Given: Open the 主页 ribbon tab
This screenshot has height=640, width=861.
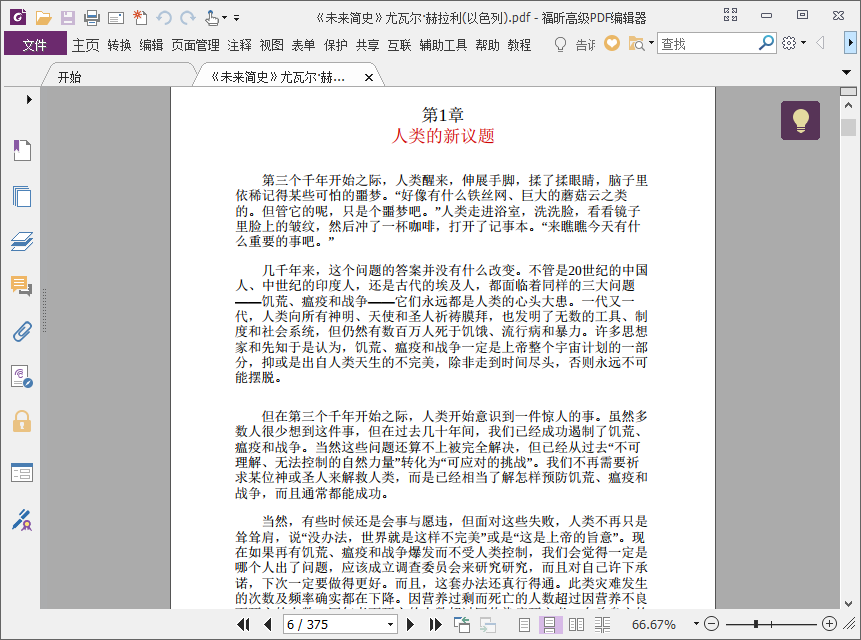Looking at the screenshot, I should pyautogui.click(x=86, y=45).
